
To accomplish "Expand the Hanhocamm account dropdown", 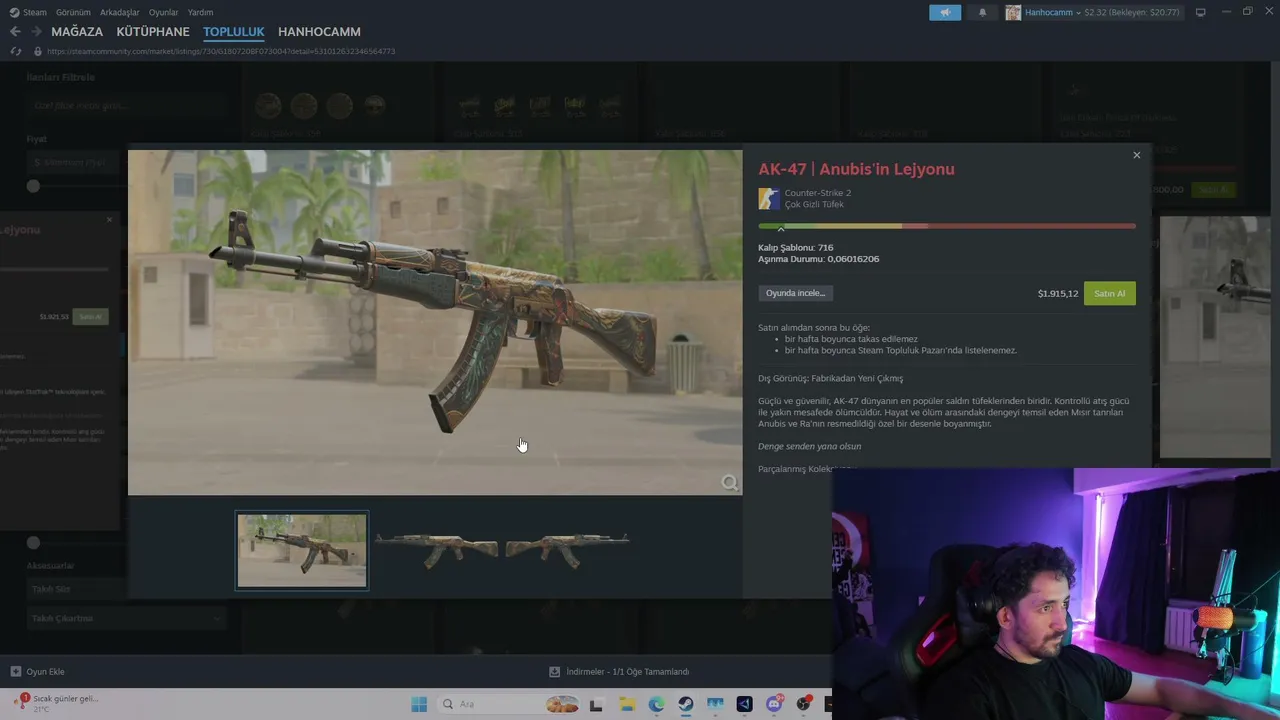I will tap(1078, 12).
